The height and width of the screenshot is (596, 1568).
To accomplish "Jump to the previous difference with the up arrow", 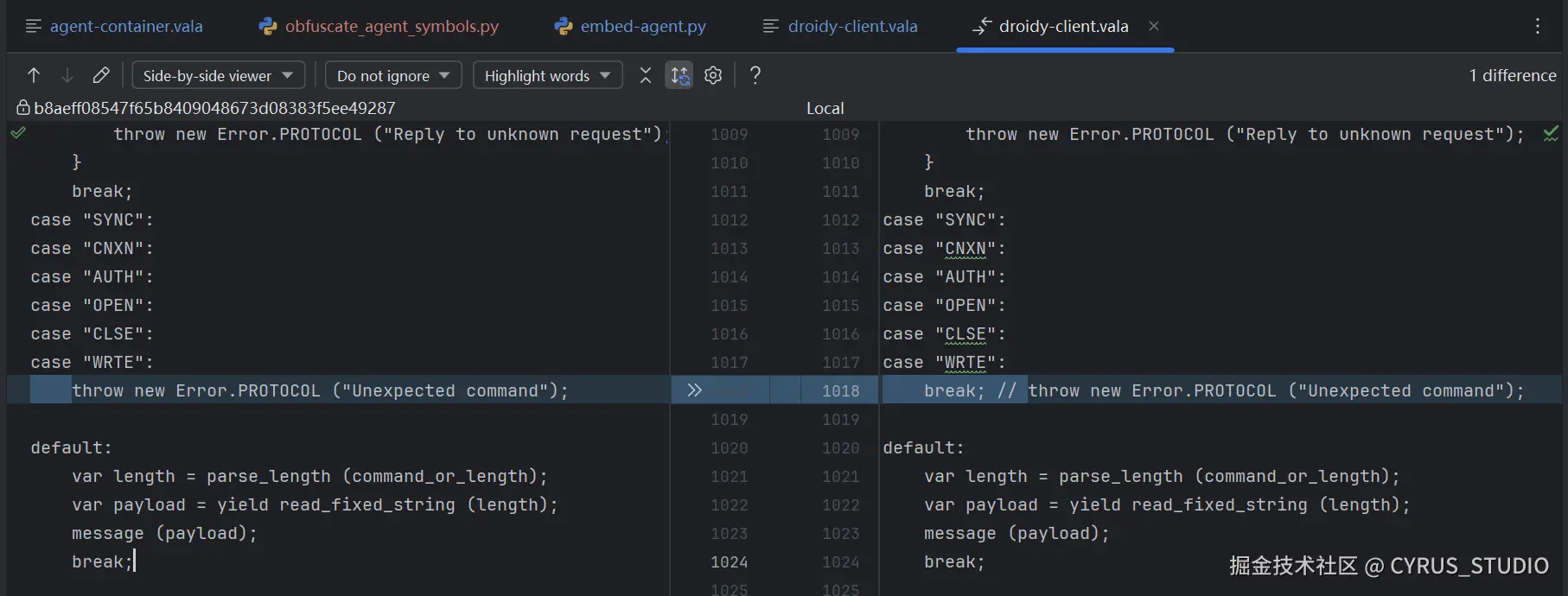I will click(x=34, y=75).
